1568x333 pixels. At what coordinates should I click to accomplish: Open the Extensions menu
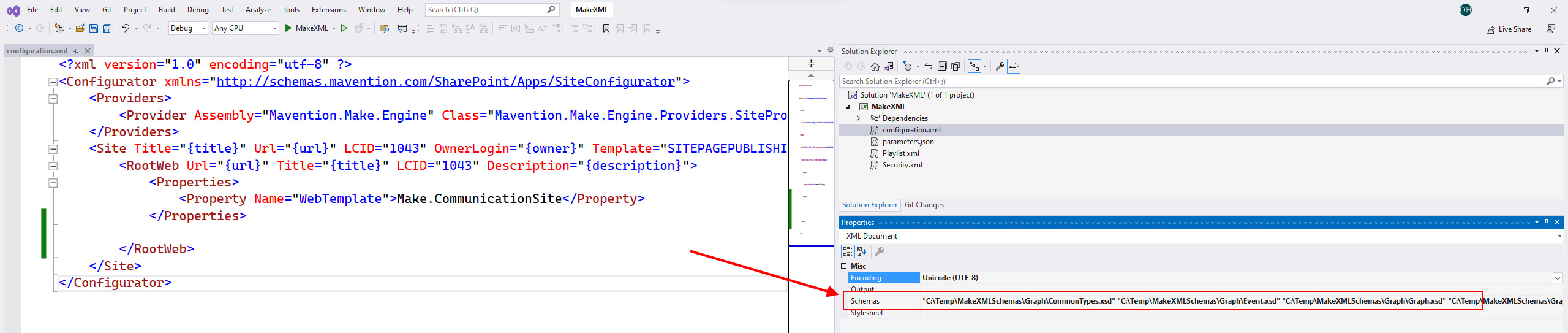328,10
